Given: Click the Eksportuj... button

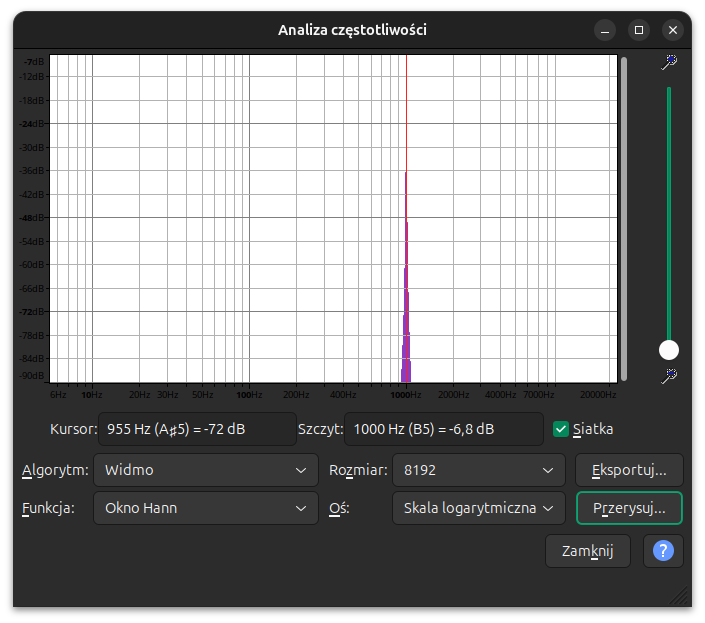Looking at the screenshot, I should pyautogui.click(x=629, y=470).
